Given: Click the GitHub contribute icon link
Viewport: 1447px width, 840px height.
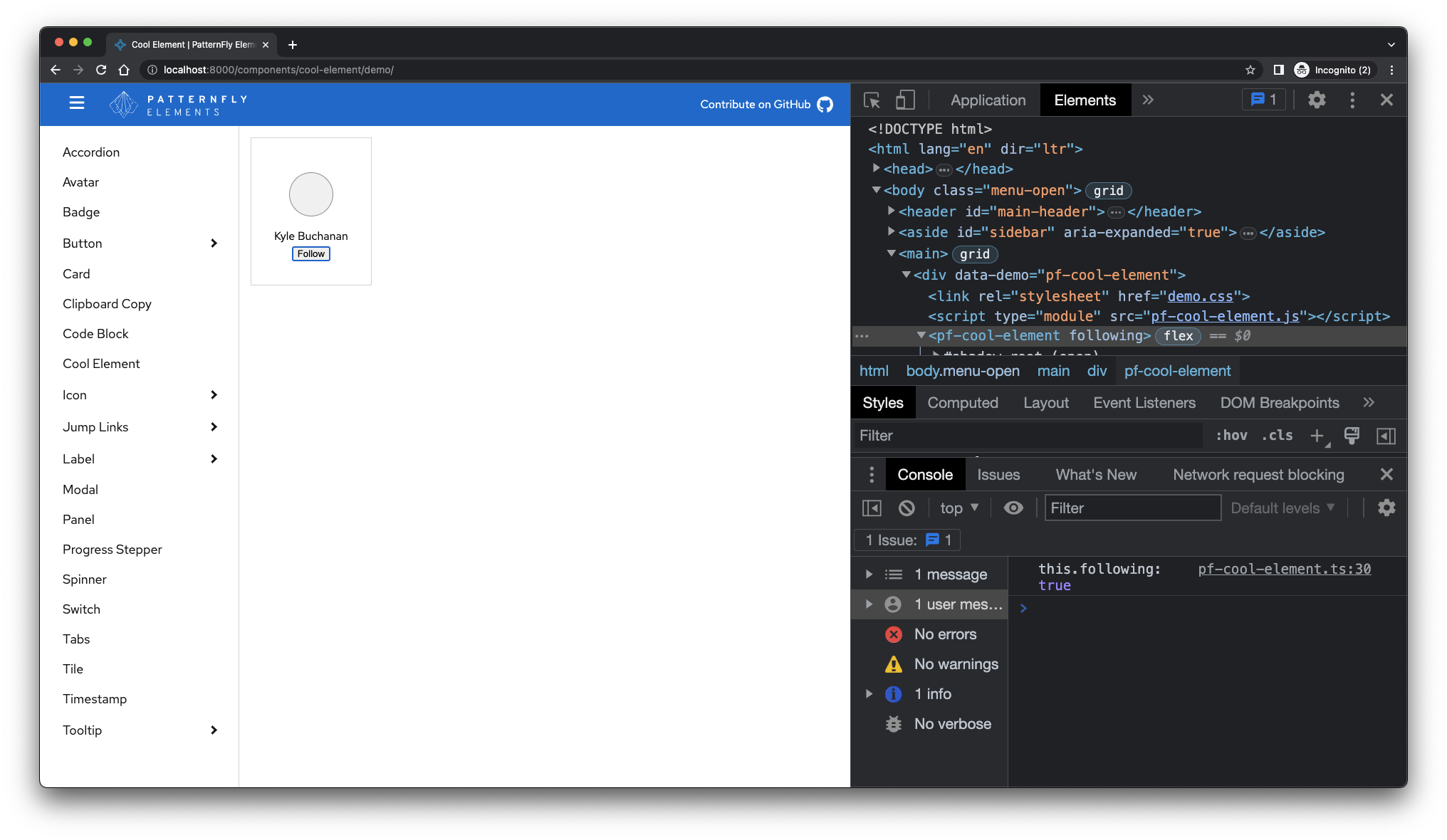Looking at the screenshot, I should [826, 104].
